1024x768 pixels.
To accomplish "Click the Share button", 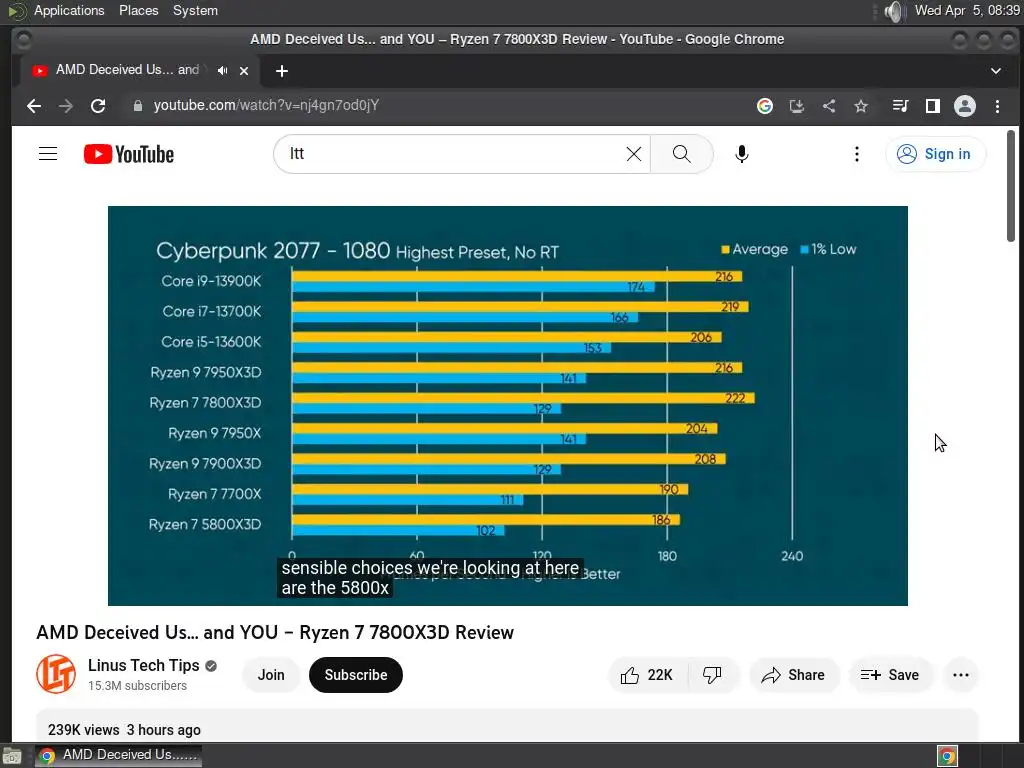I will pos(793,675).
